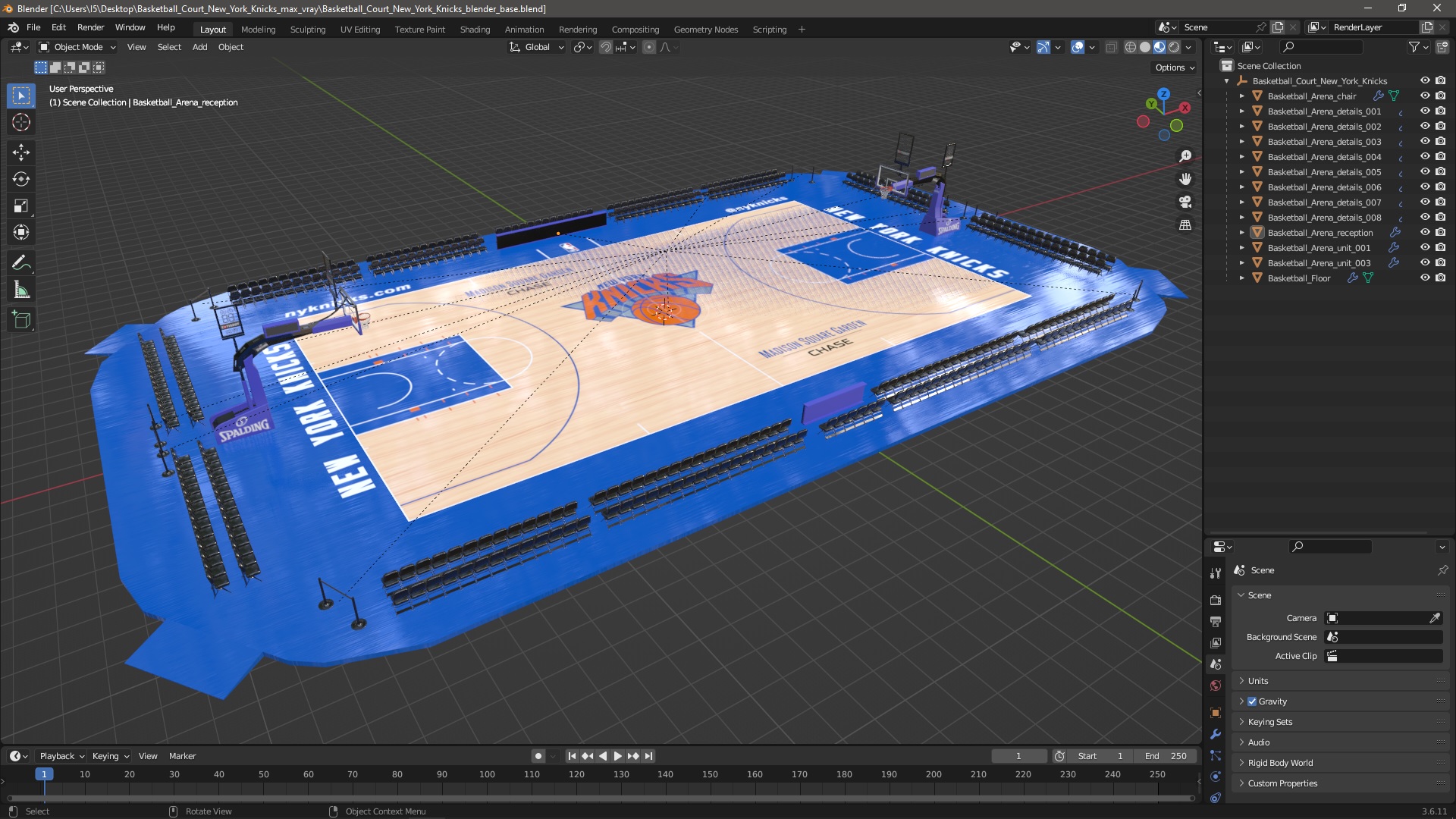Open the timeline View menu
Image resolution: width=1456 pixels, height=819 pixels.
point(148,756)
